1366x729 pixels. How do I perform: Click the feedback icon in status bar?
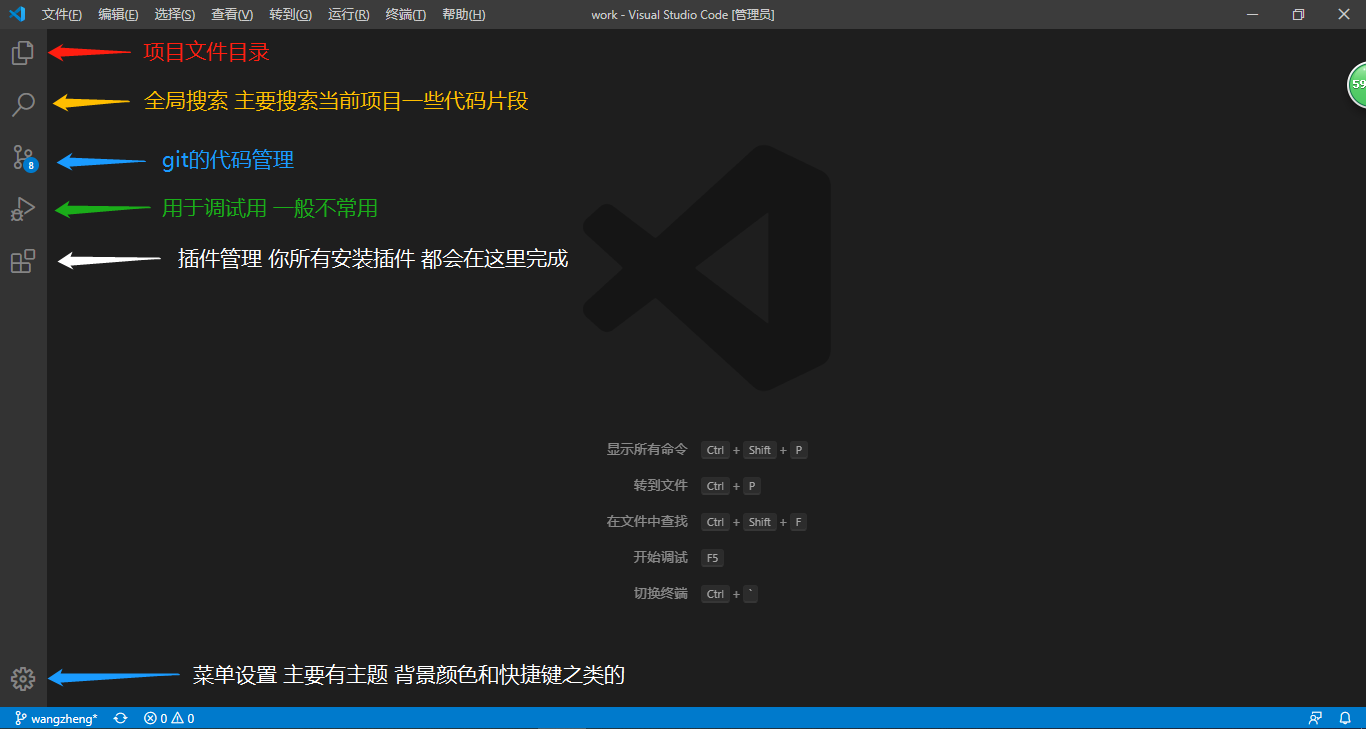pos(1315,718)
